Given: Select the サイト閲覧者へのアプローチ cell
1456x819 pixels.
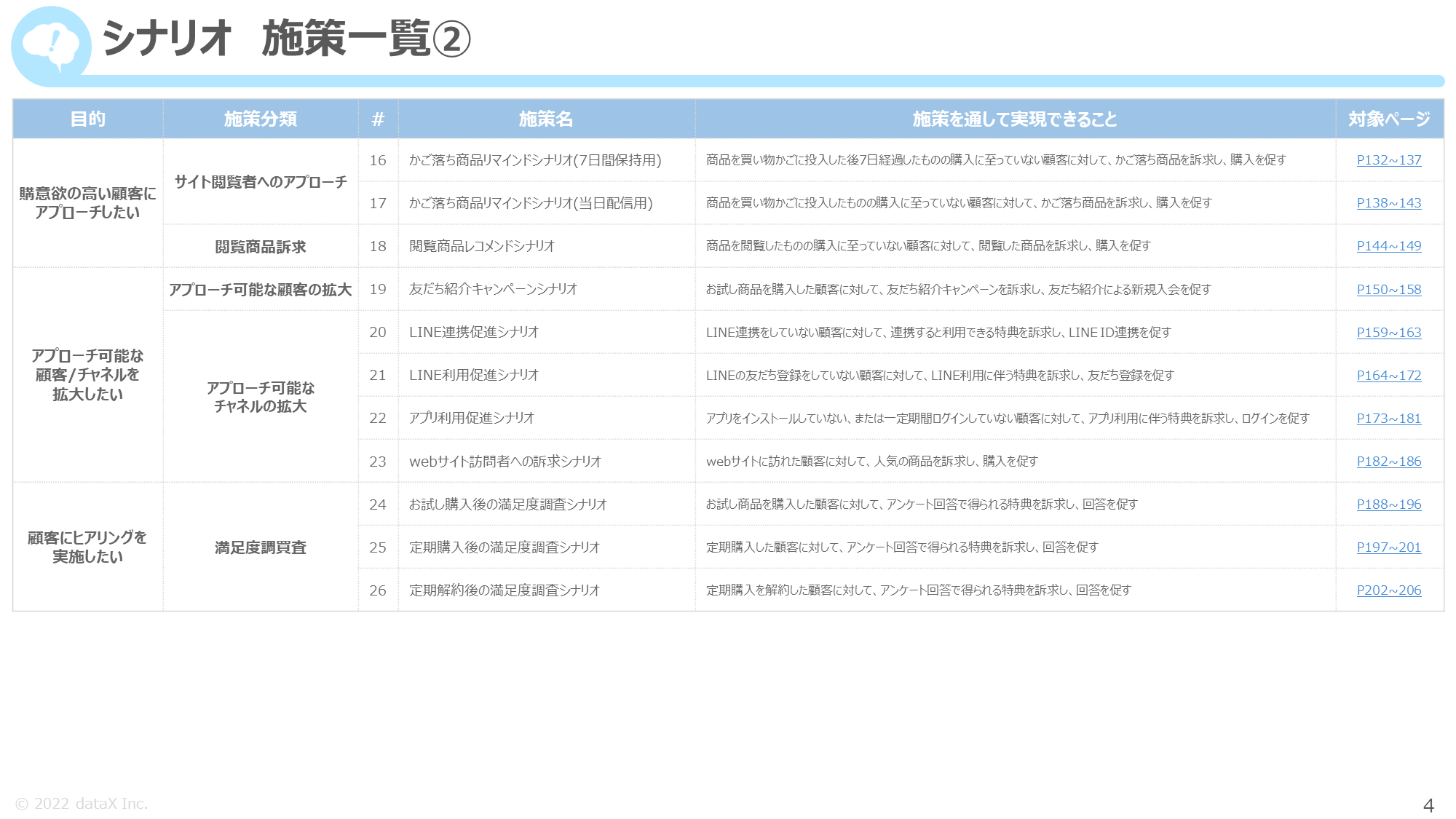Looking at the screenshot, I should point(261,181).
